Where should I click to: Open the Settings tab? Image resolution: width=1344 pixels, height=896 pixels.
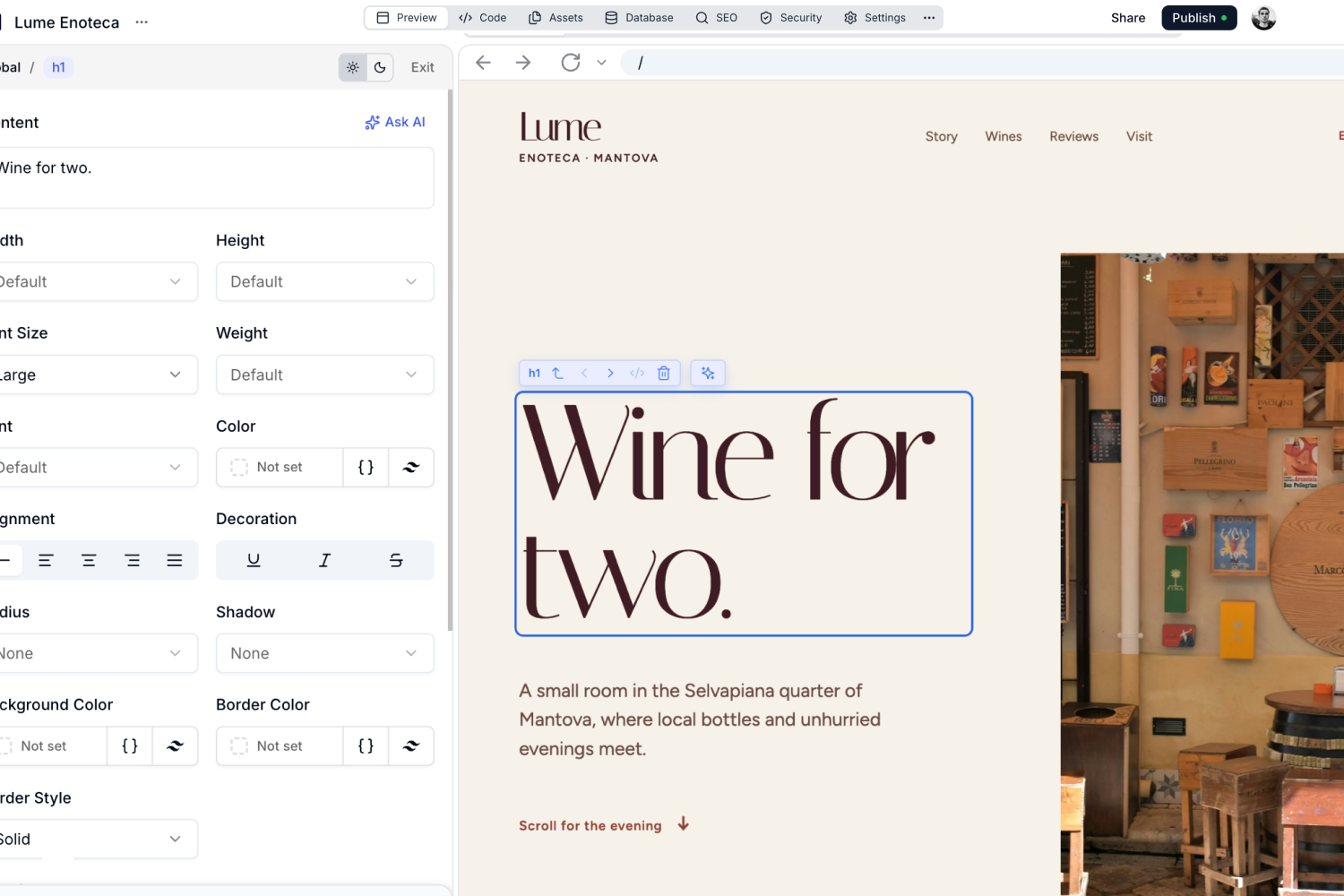[874, 18]
